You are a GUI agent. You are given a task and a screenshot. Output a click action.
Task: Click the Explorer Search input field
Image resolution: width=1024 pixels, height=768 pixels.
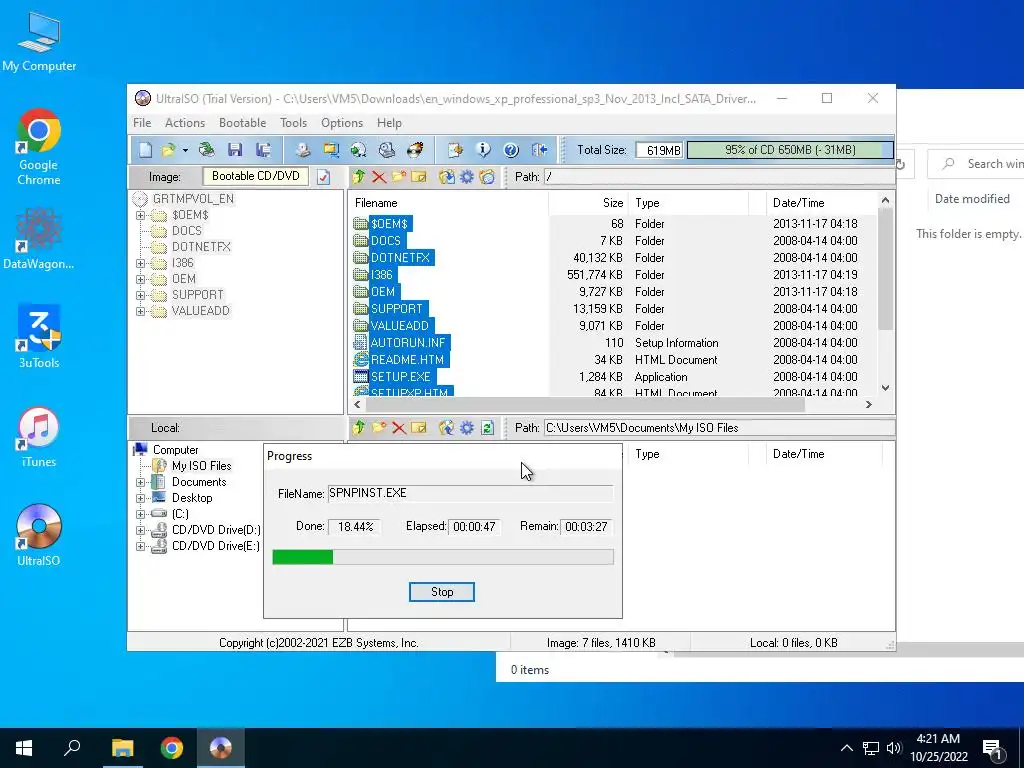coord(976,164)
